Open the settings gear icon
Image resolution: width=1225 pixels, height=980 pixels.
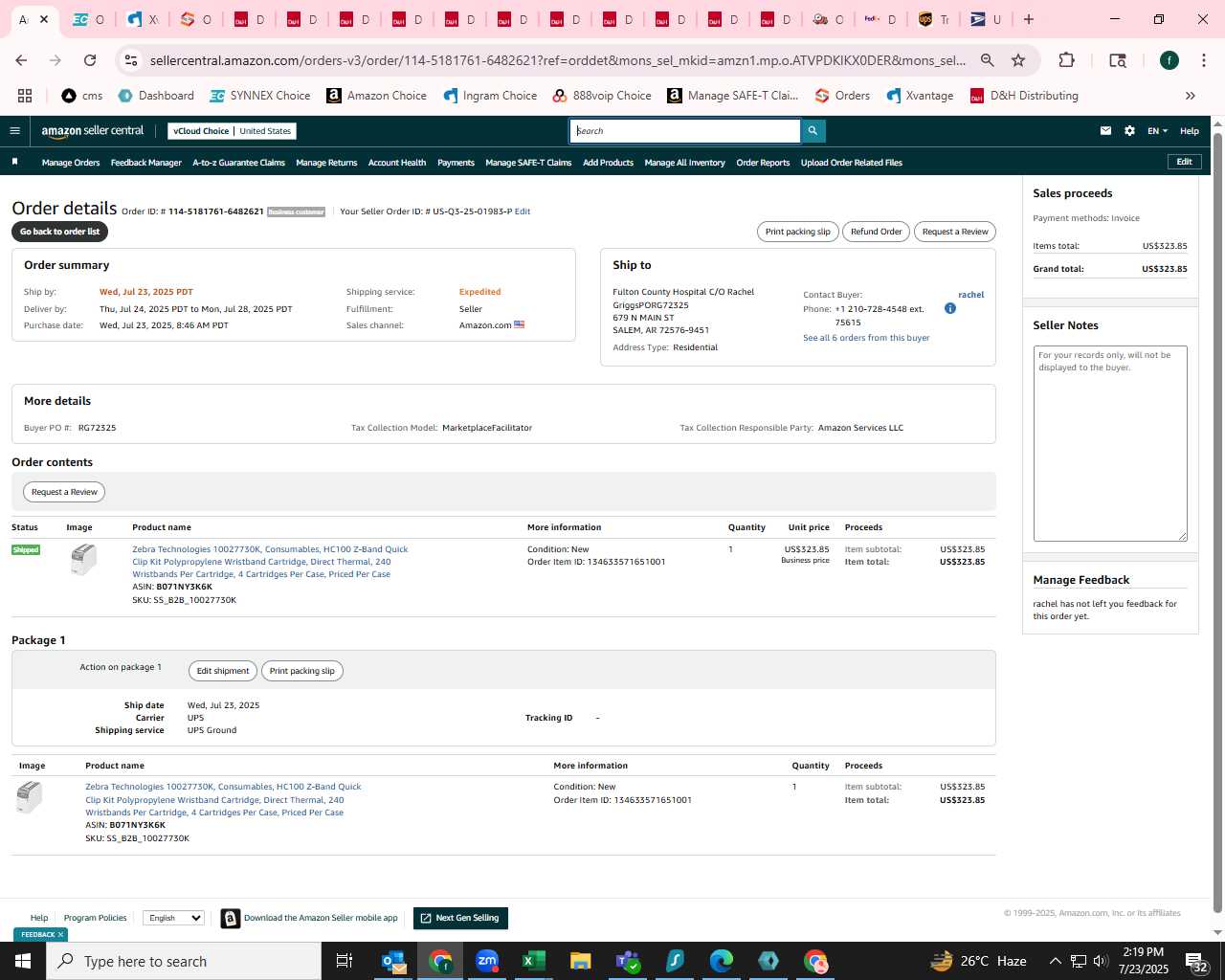[x=1129, y=131]
